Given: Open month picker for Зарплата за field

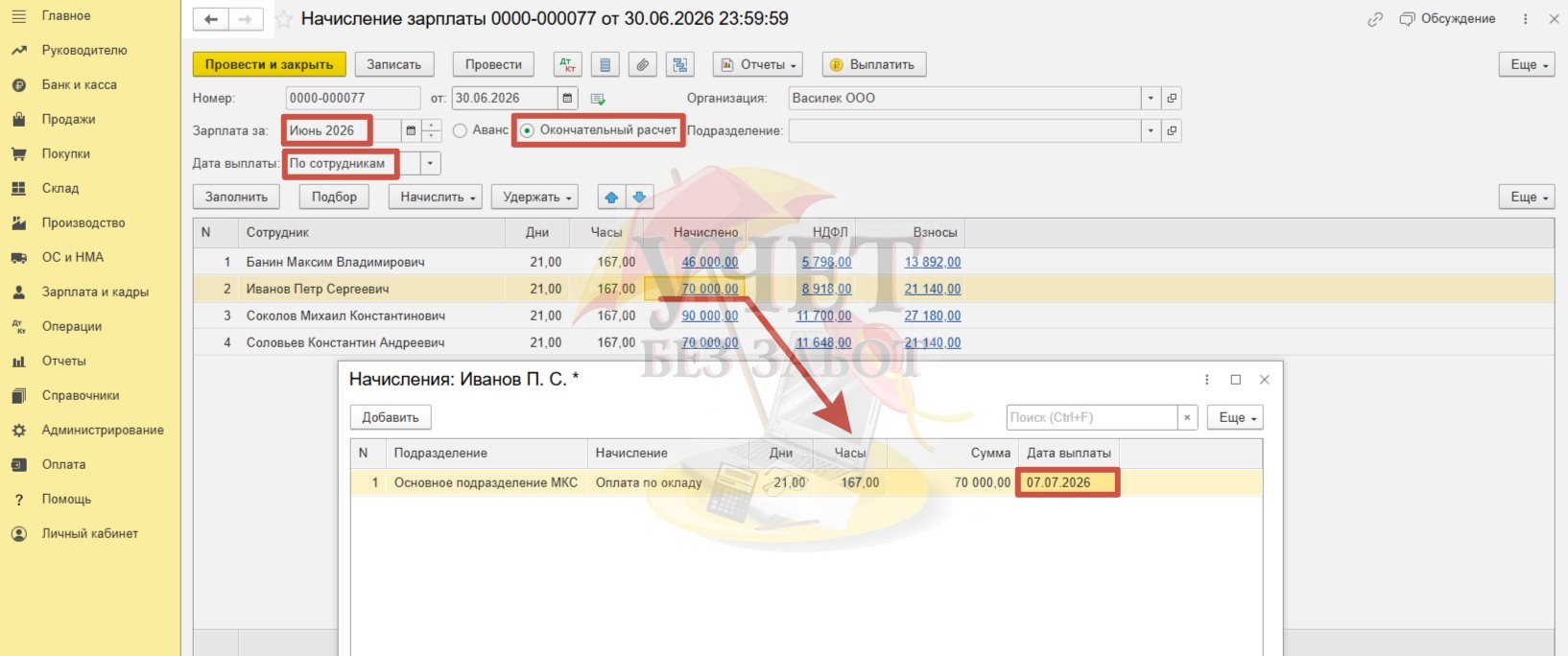Looking at the screenshot, I should click(x=411, y=130).
